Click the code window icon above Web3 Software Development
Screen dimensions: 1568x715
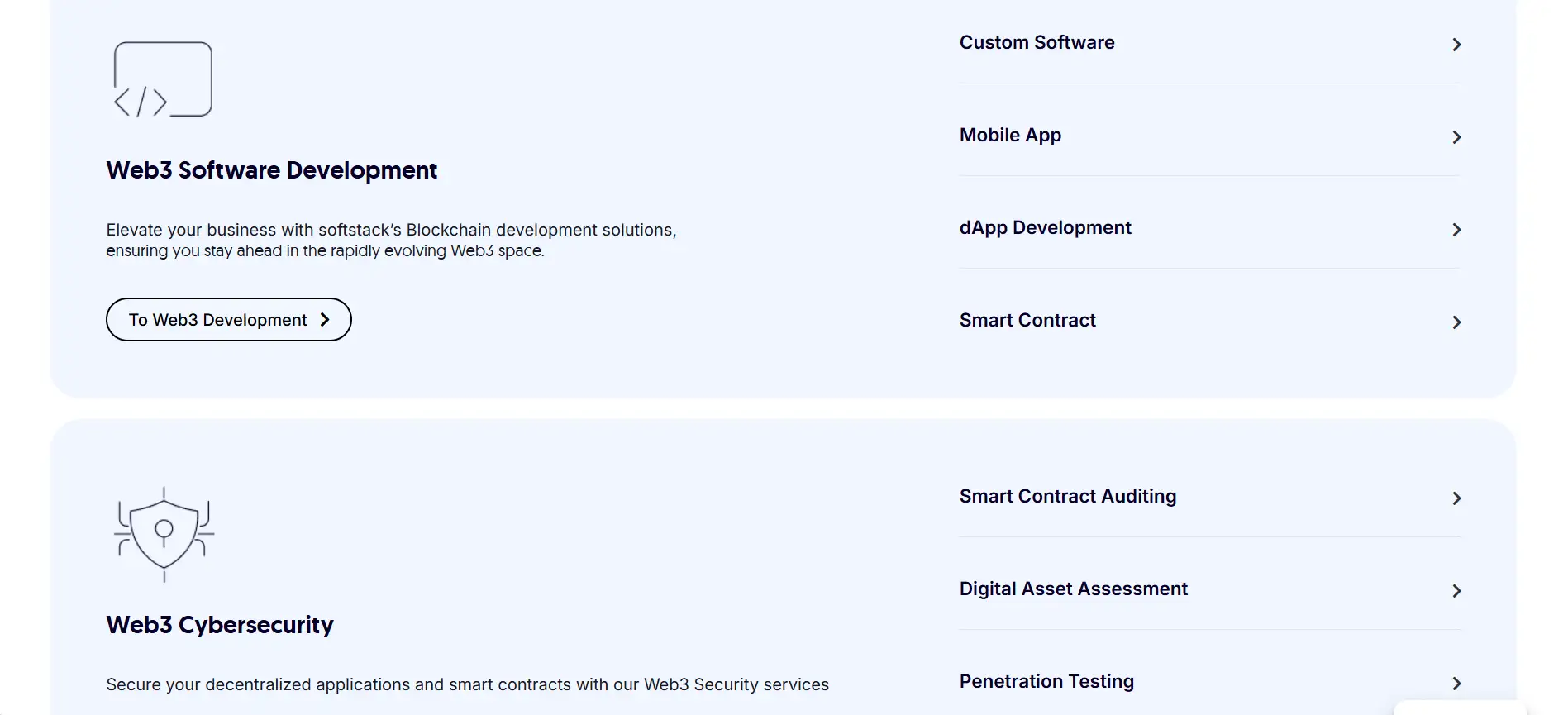(x=163, y=79)
